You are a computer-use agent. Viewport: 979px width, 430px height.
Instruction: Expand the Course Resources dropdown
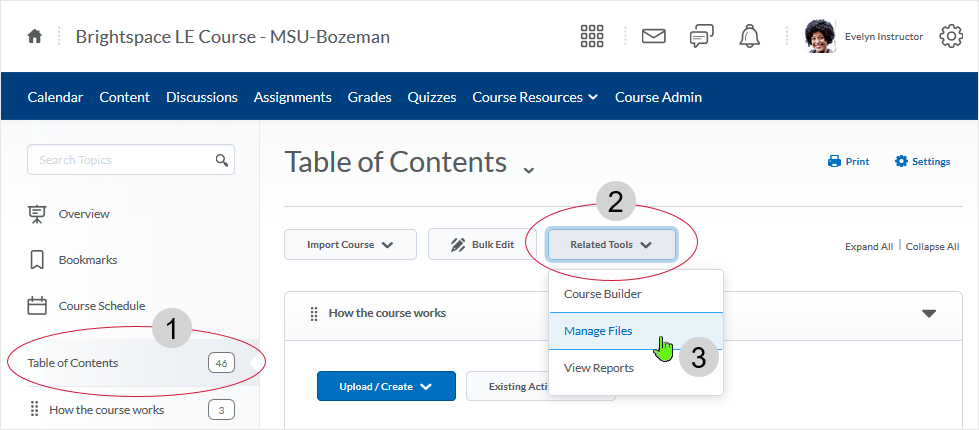point(535,97)
